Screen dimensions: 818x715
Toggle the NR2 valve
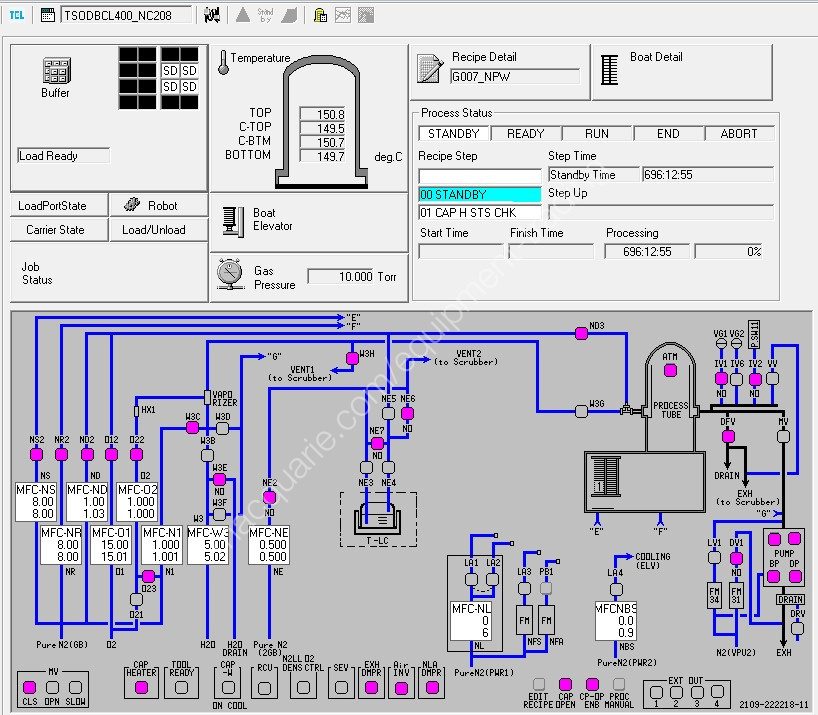click(x=62, y=454)
